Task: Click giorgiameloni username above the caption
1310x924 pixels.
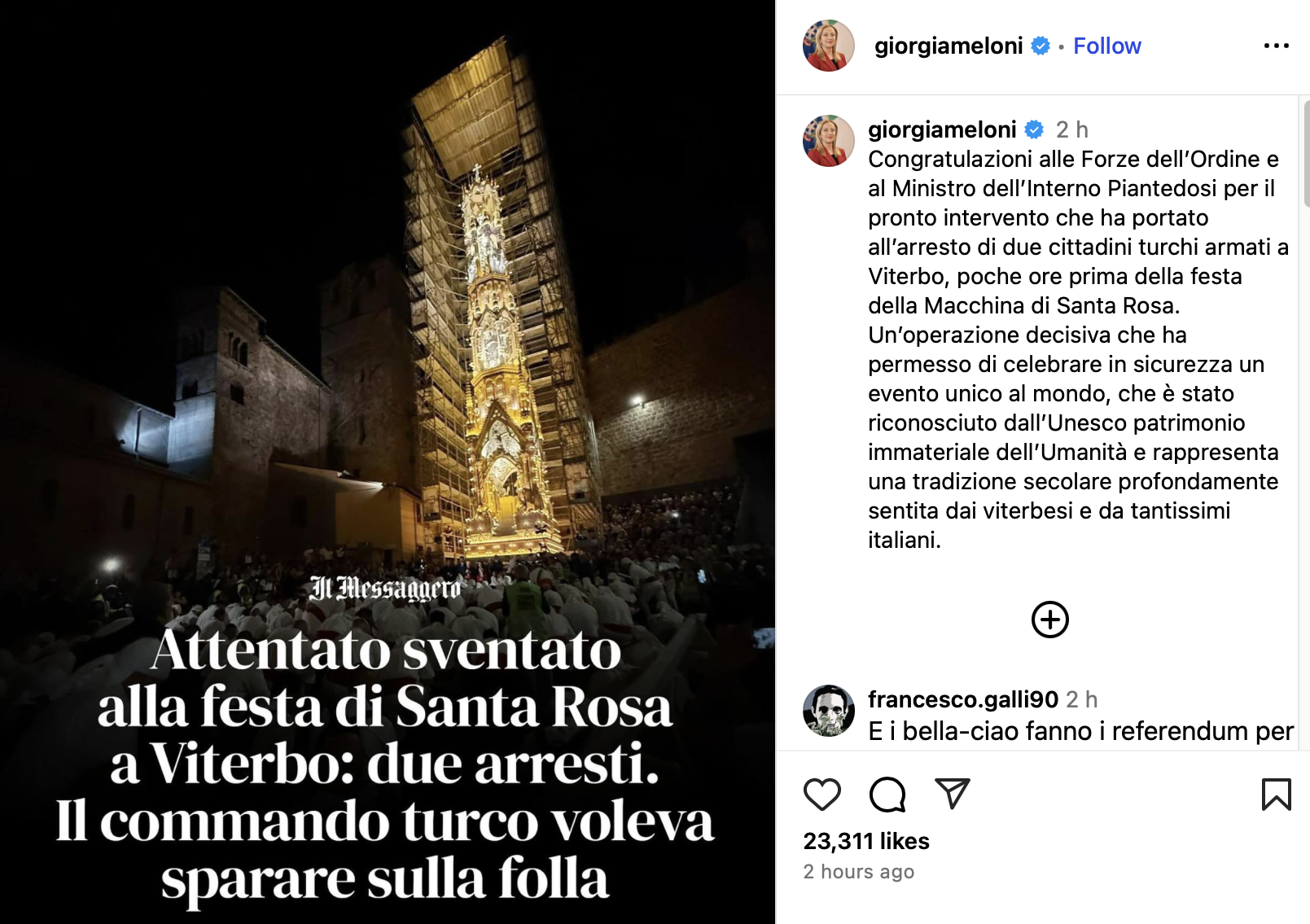Action: pyautogui.click(x=942, y=129)
